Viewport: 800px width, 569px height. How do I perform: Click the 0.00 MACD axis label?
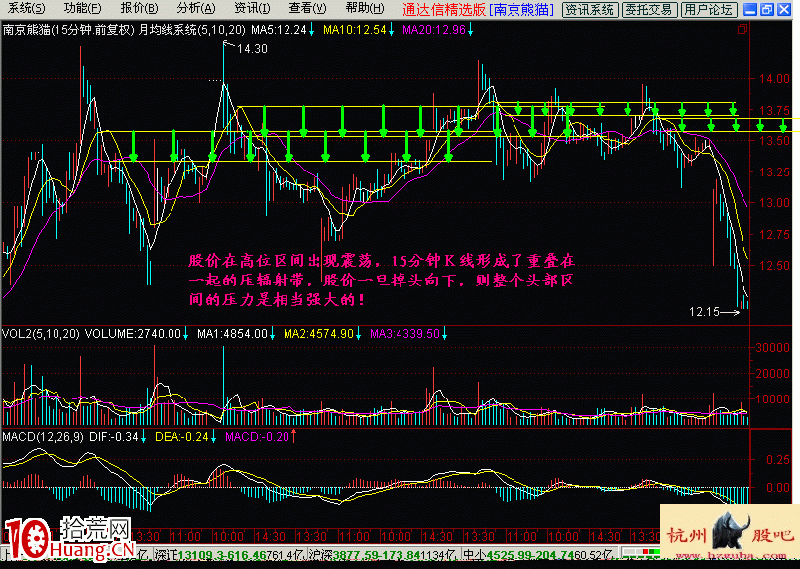(778, 488)
